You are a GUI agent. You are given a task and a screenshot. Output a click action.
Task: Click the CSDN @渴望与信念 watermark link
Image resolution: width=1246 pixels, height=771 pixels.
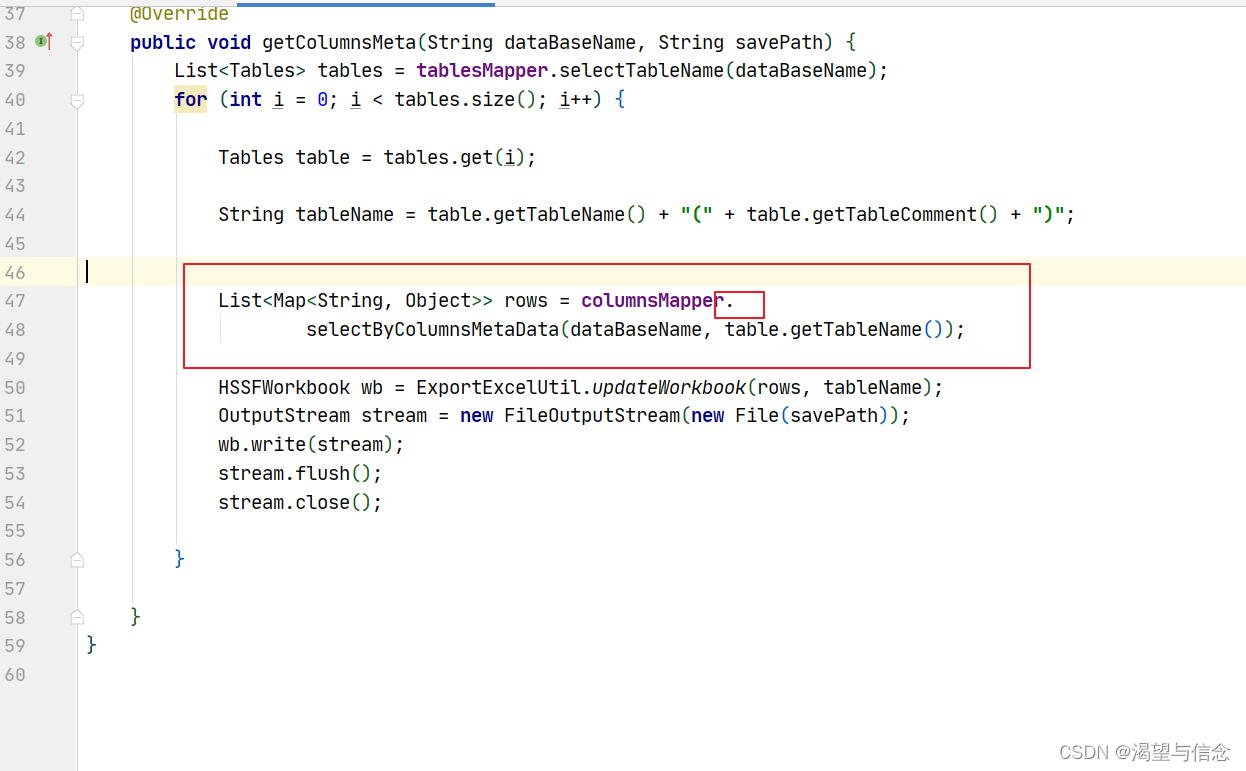[1144, 752]
